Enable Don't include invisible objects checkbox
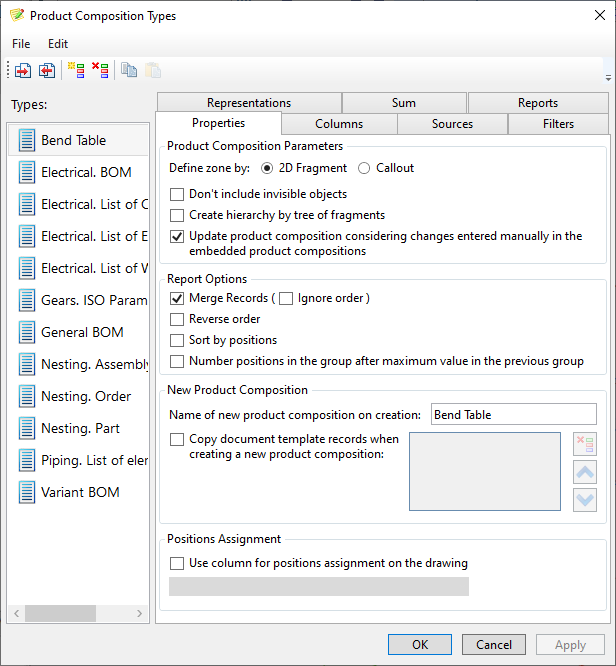Screen dimensions: 616x666 [x=177, y=194]
